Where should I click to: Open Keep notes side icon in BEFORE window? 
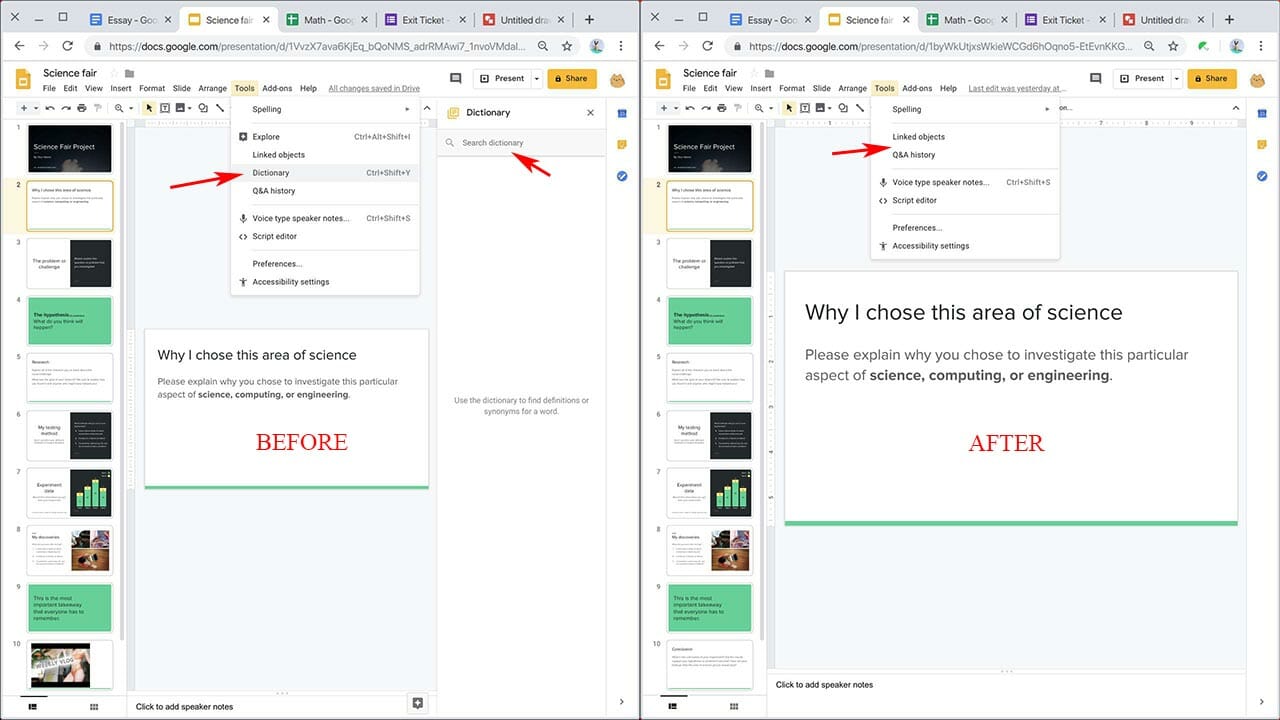(x=622, y=144)
